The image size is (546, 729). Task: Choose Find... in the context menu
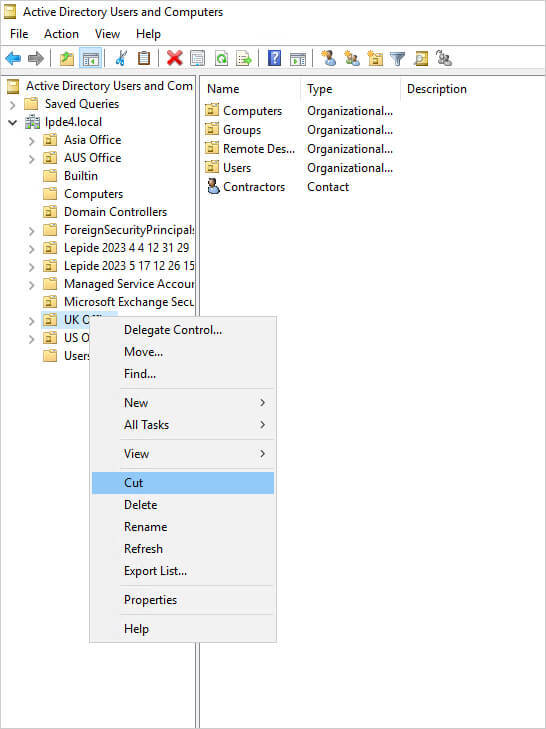183,374
